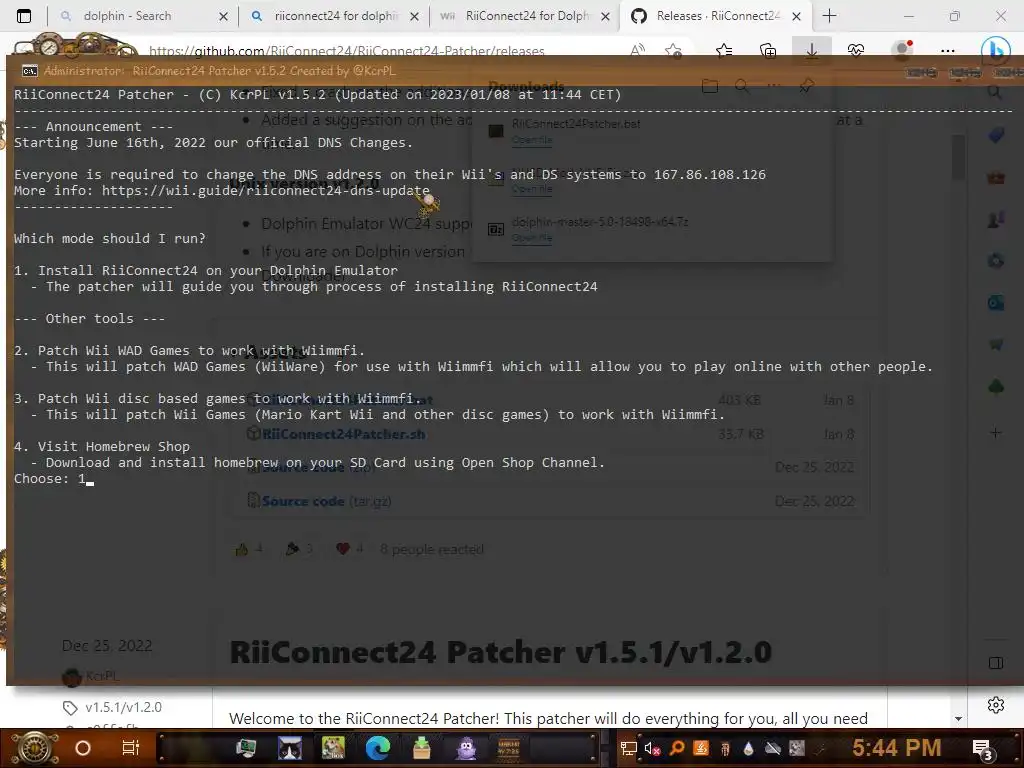Screen dimensions: 1024x768
Task: Pin the Downloads panel
Action: (806, 86)
